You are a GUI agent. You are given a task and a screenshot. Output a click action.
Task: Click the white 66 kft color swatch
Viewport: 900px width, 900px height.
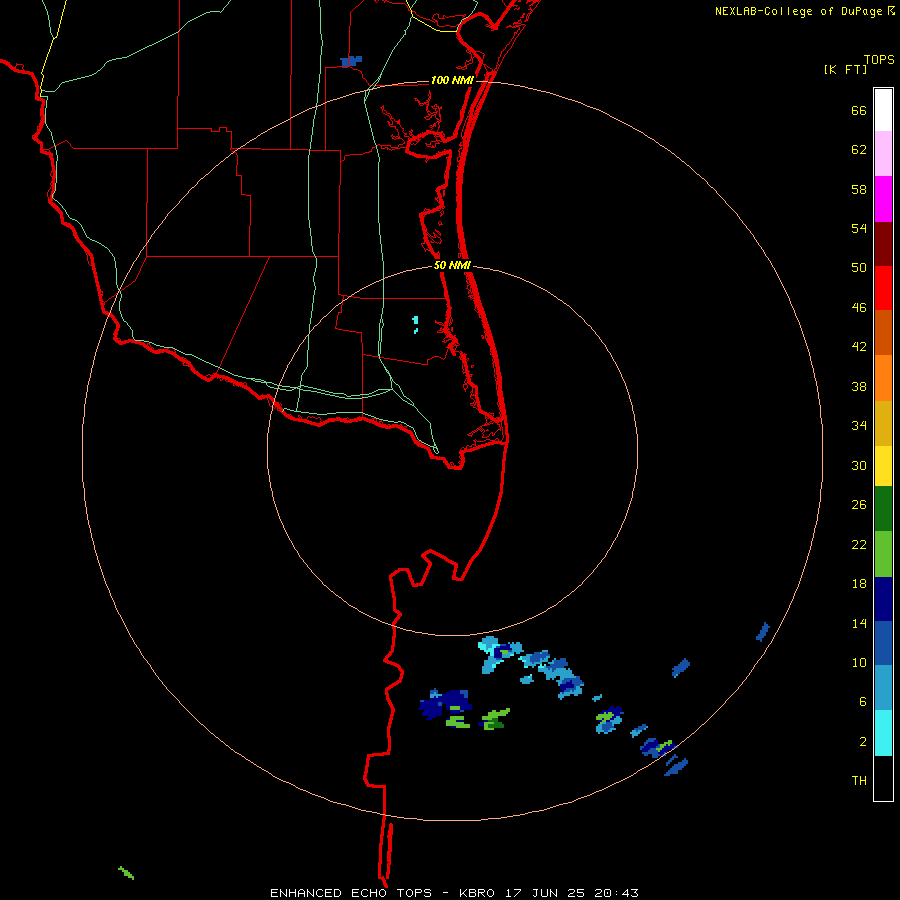[x=883, y=110]
